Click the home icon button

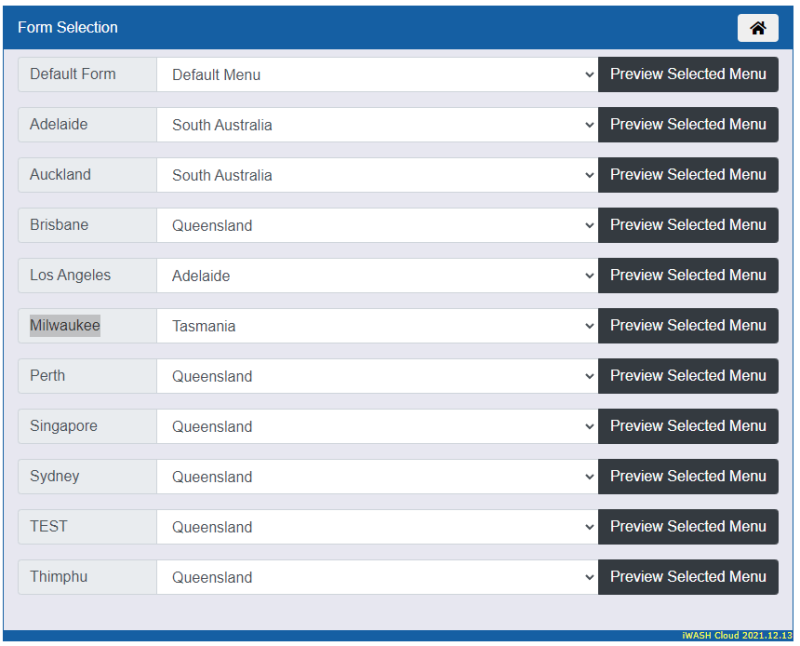(x=757, y=28)
